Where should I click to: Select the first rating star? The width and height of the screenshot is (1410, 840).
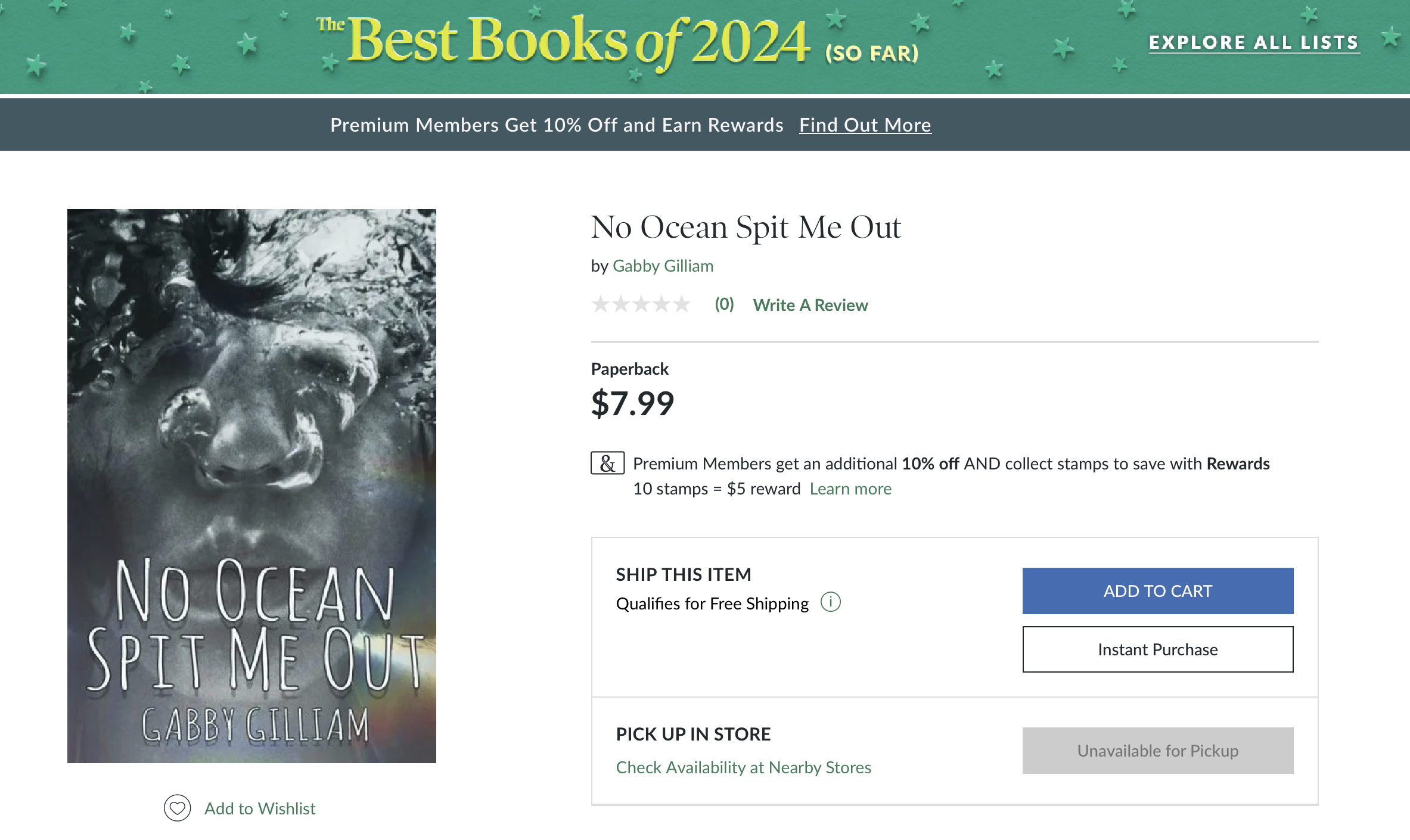600,304
